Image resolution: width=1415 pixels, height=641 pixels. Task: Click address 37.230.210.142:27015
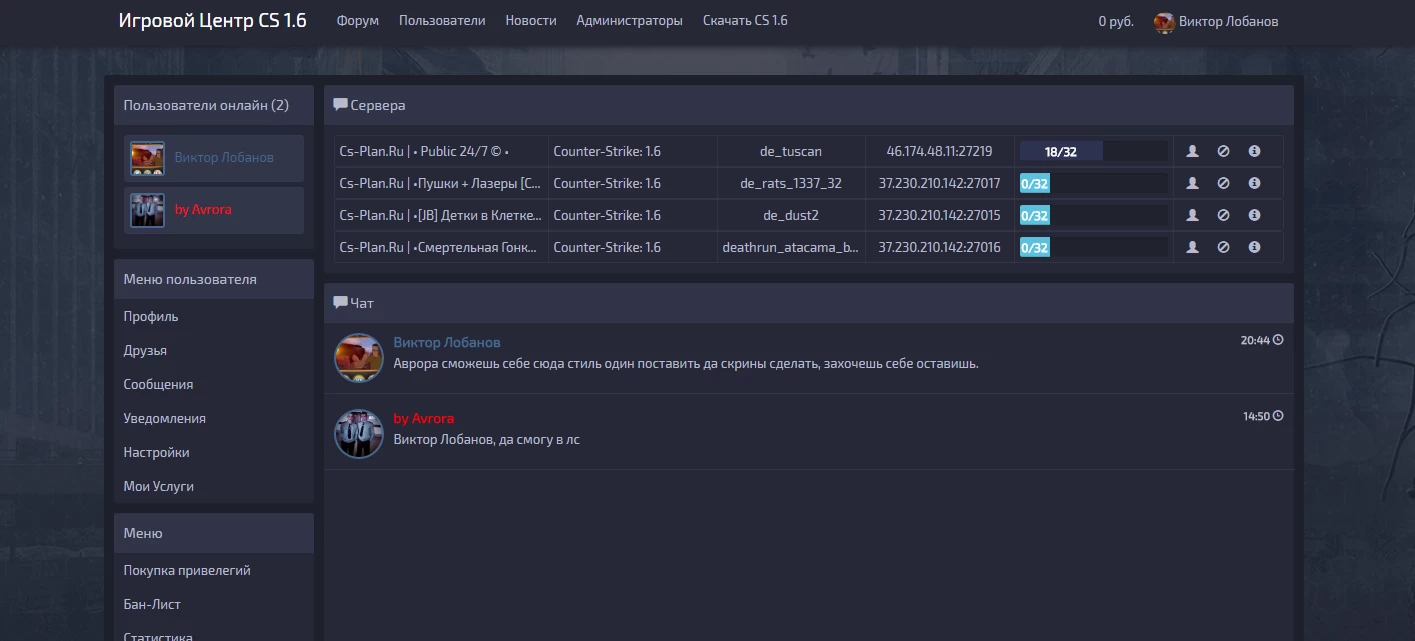(x=940, y=216)
